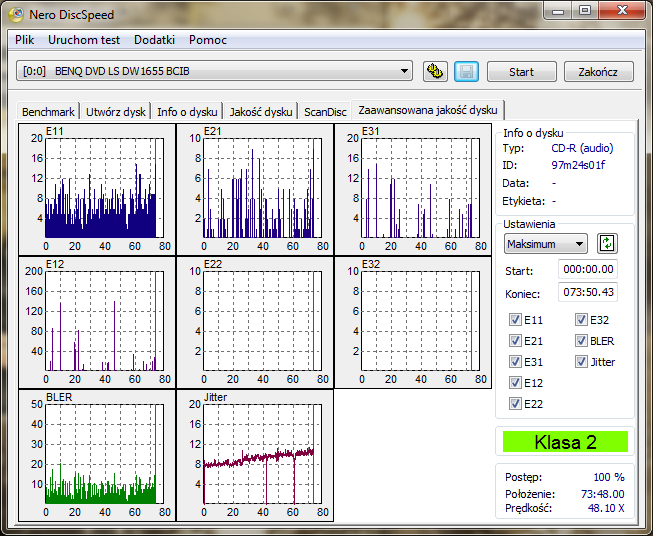
Task: Toggle the E11 checkbox
Action: coord(515,320)
